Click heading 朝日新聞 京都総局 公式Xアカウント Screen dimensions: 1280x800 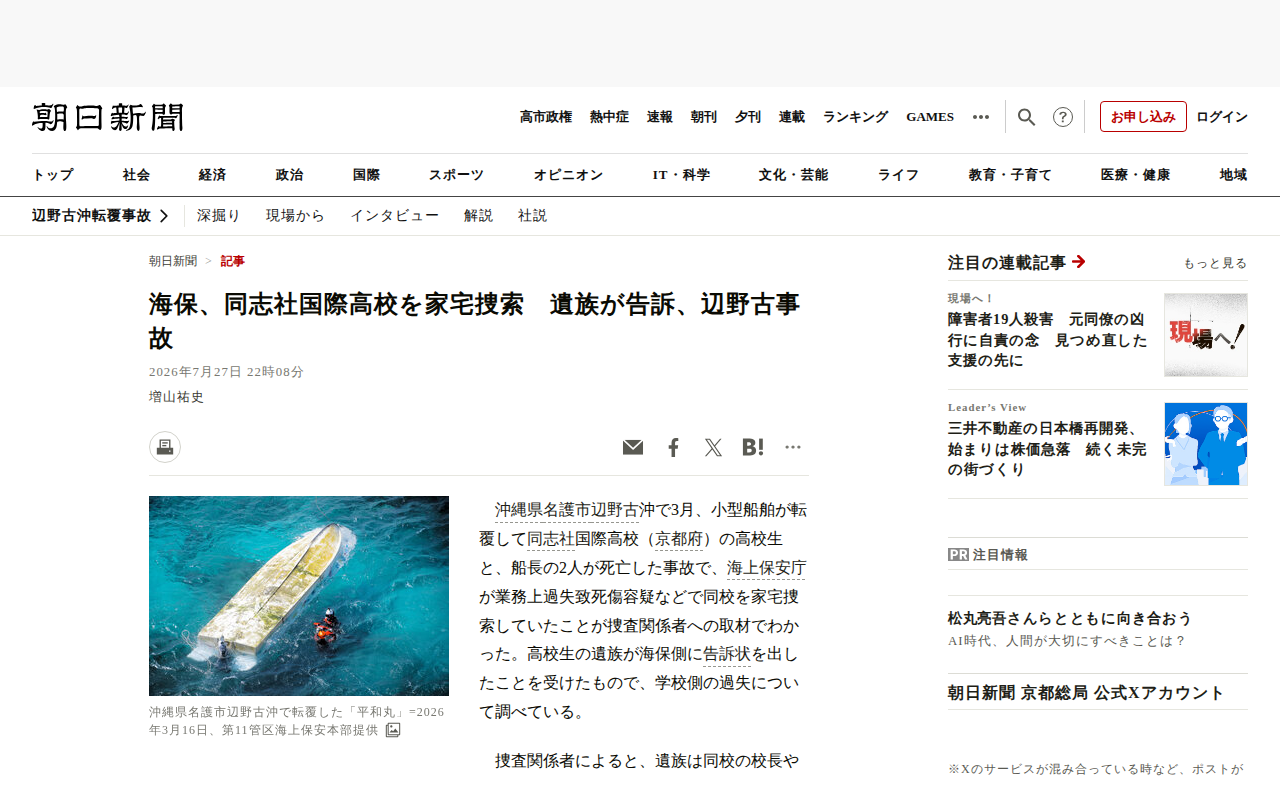coord(1086,693)
